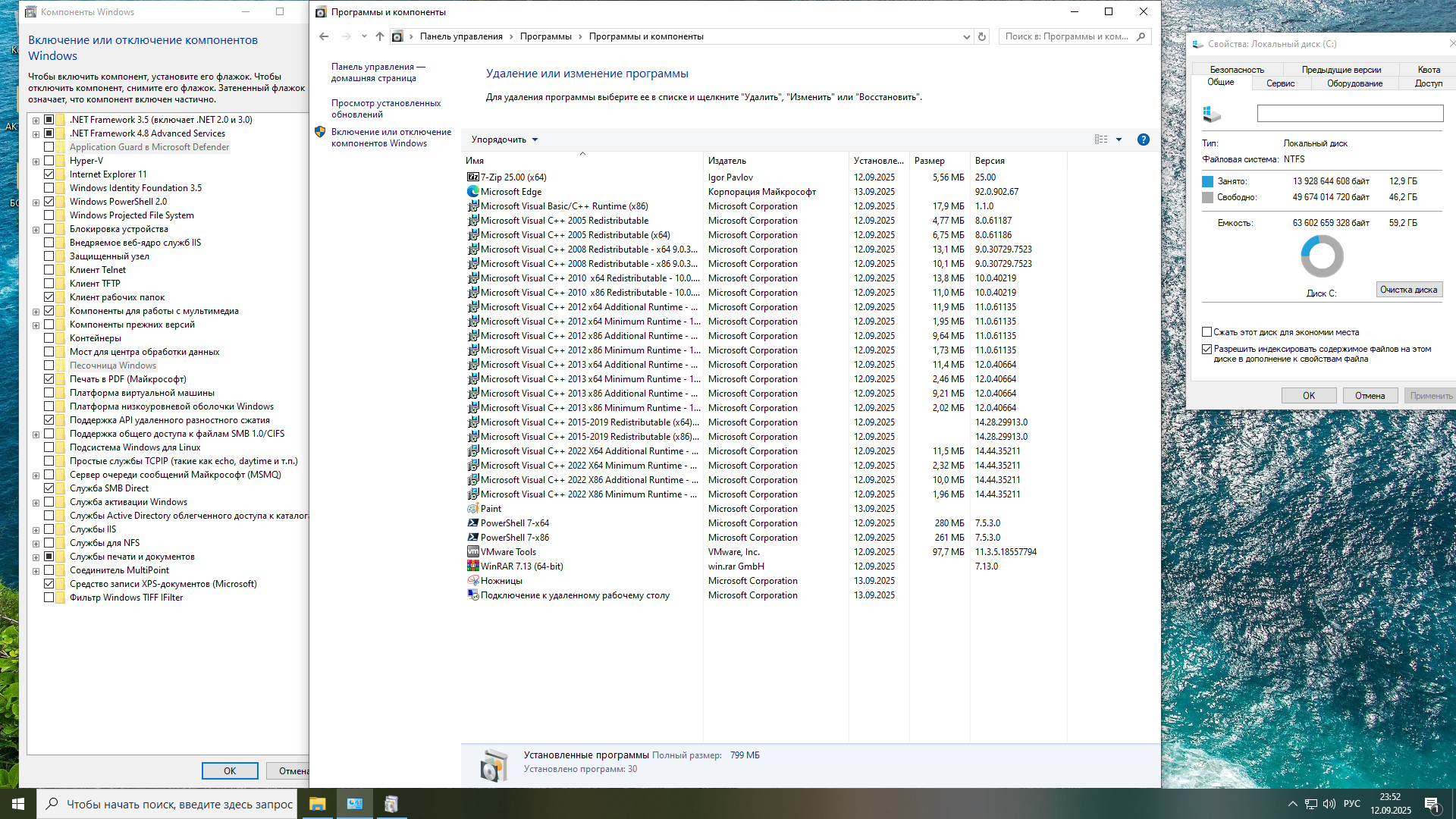Expand the Службы IIS node
This screenshot has height=819, width=1456.
pyautogui.click(x=36, y=529)
